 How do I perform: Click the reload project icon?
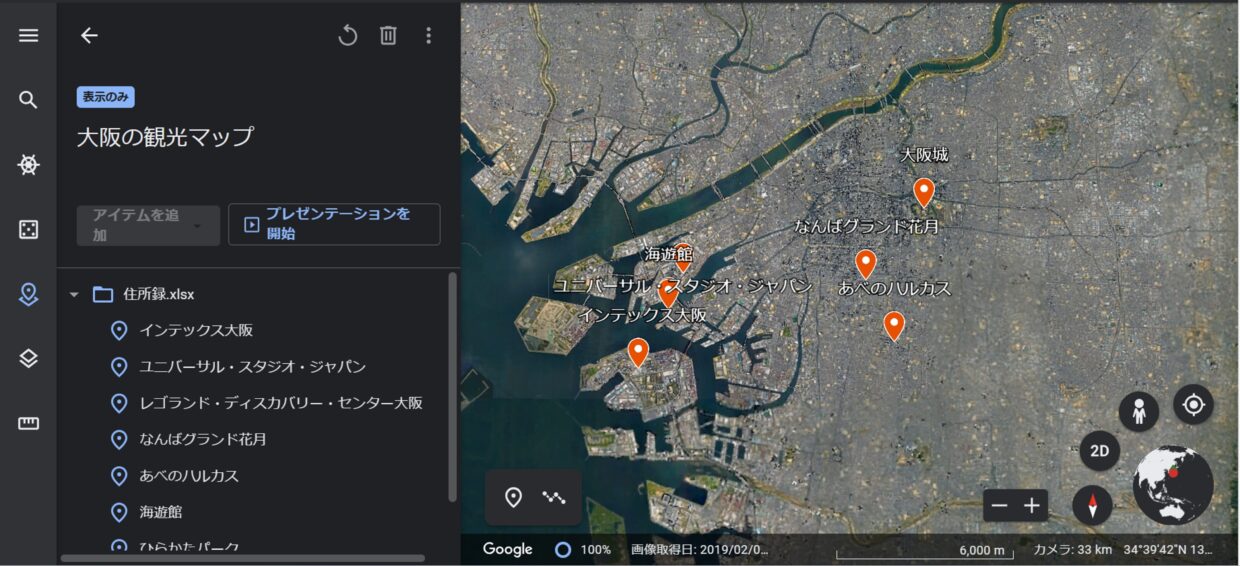(347, 36)
